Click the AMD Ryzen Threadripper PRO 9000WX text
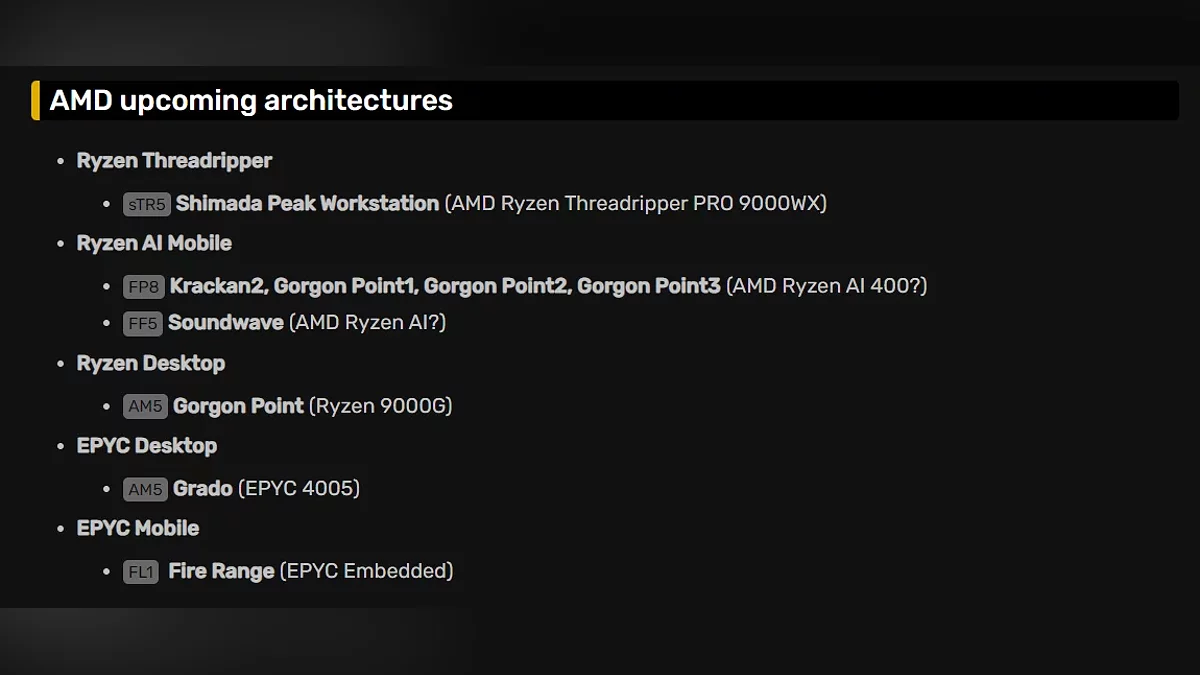 636,204
